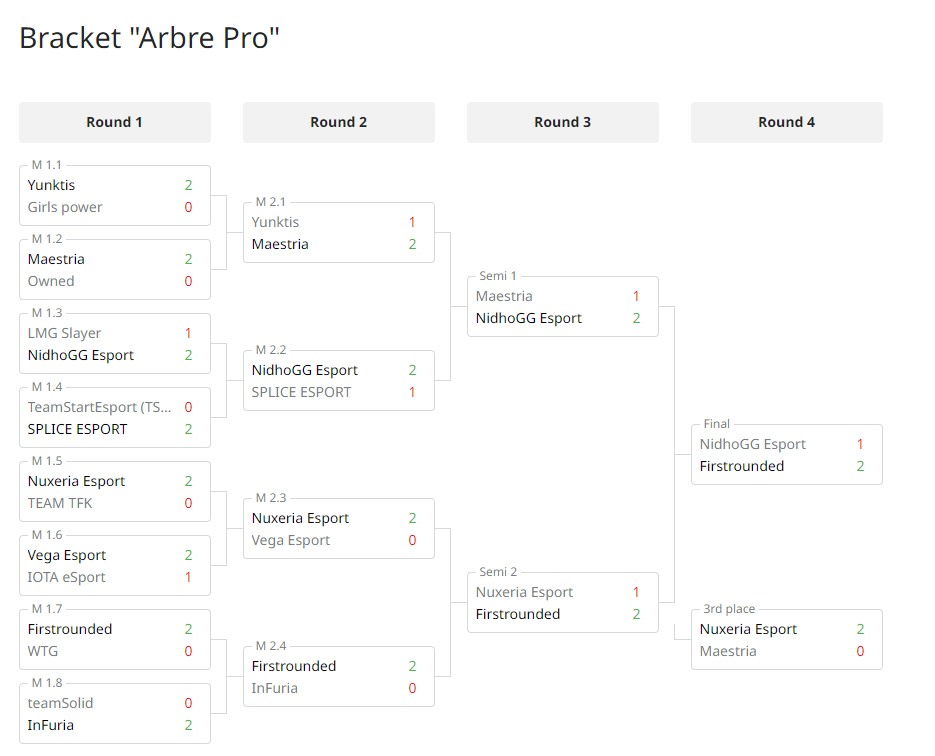Click TEAM TFK in match M 1.5
The width and height of the screenshot is (935, 756).
(60, 503)
